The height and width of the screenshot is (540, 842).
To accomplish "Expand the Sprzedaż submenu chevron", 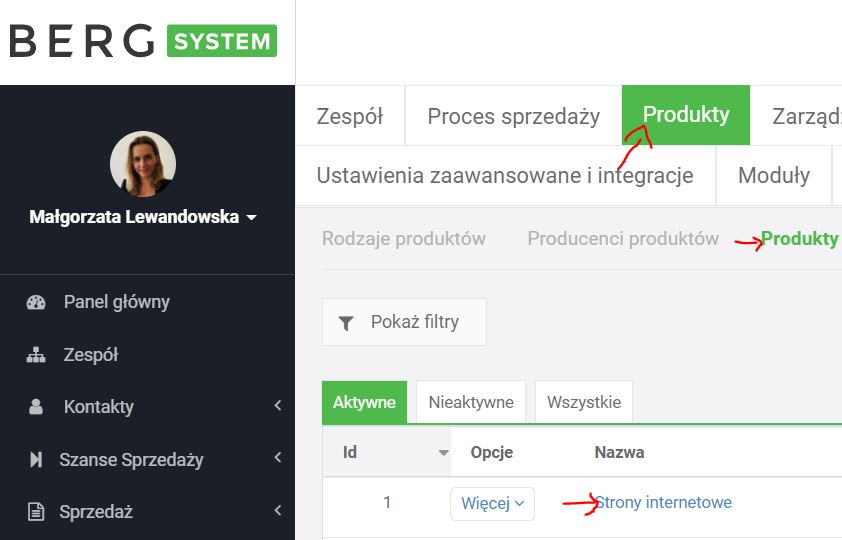I will (277, 511).
